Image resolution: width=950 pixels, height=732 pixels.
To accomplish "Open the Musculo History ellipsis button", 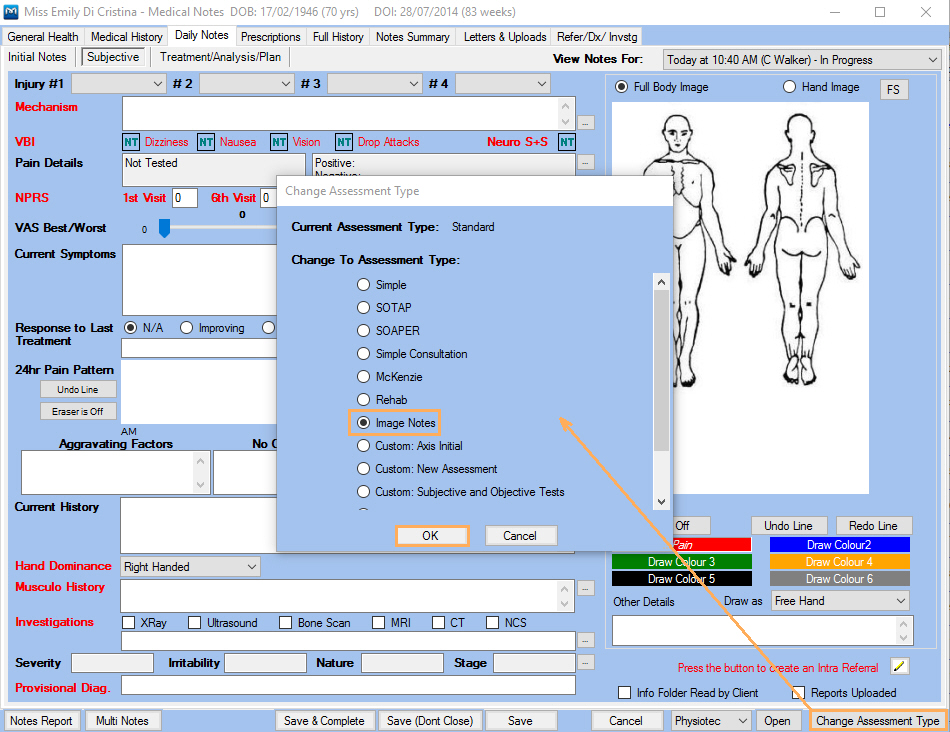I will (x=585, y=588).
